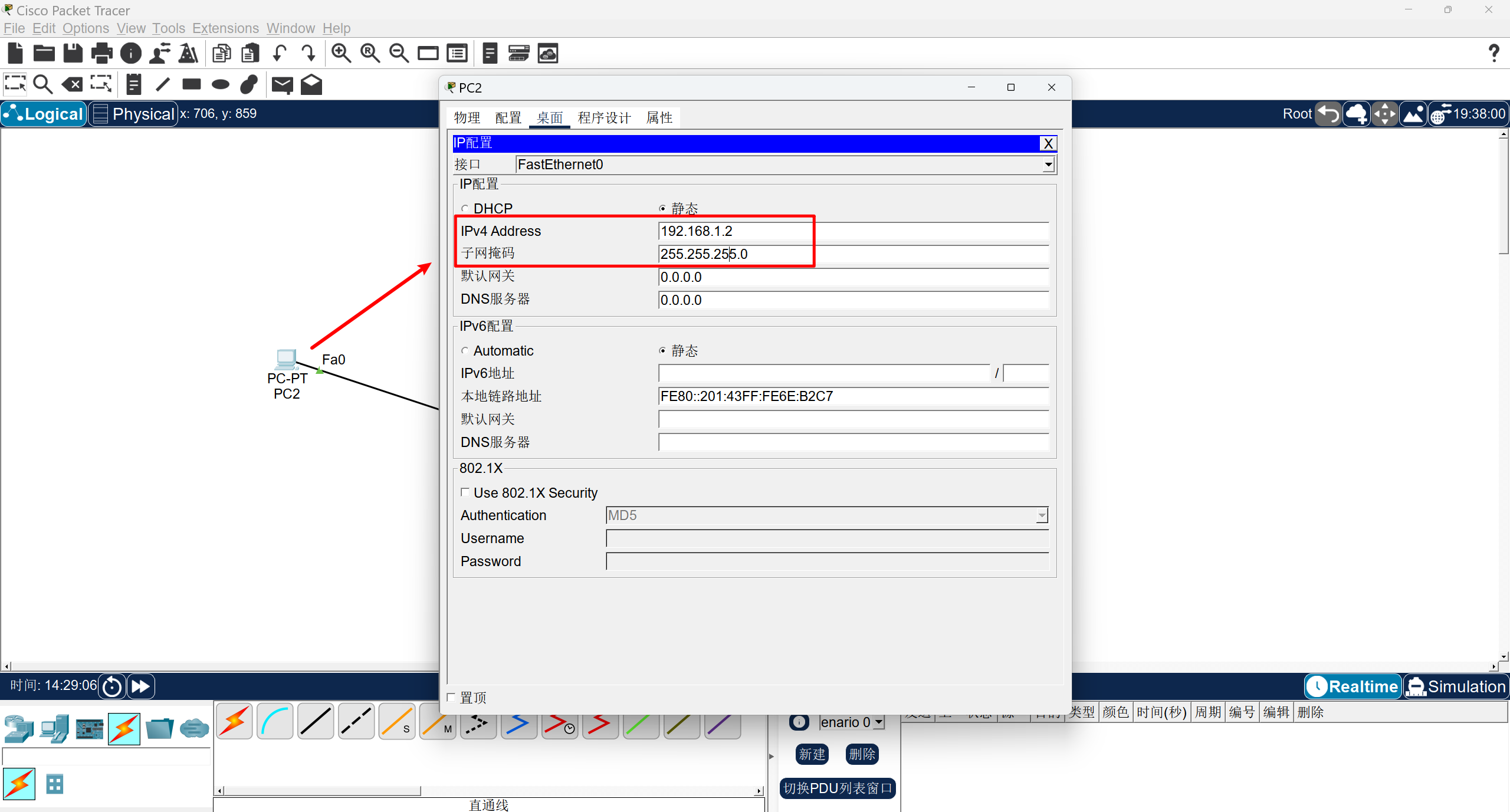Save the network with the floppy disk icon
The height and width of the screenshot is (812, 1510).
[73, 54]
